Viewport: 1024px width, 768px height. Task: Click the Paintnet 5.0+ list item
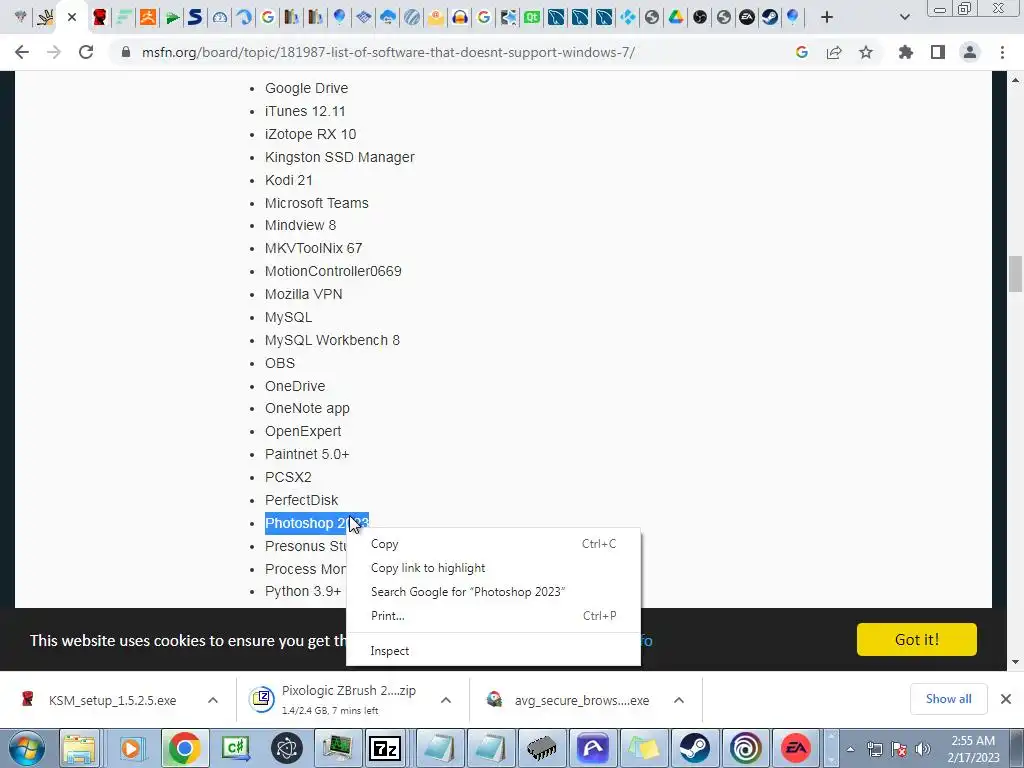point(307,454)
